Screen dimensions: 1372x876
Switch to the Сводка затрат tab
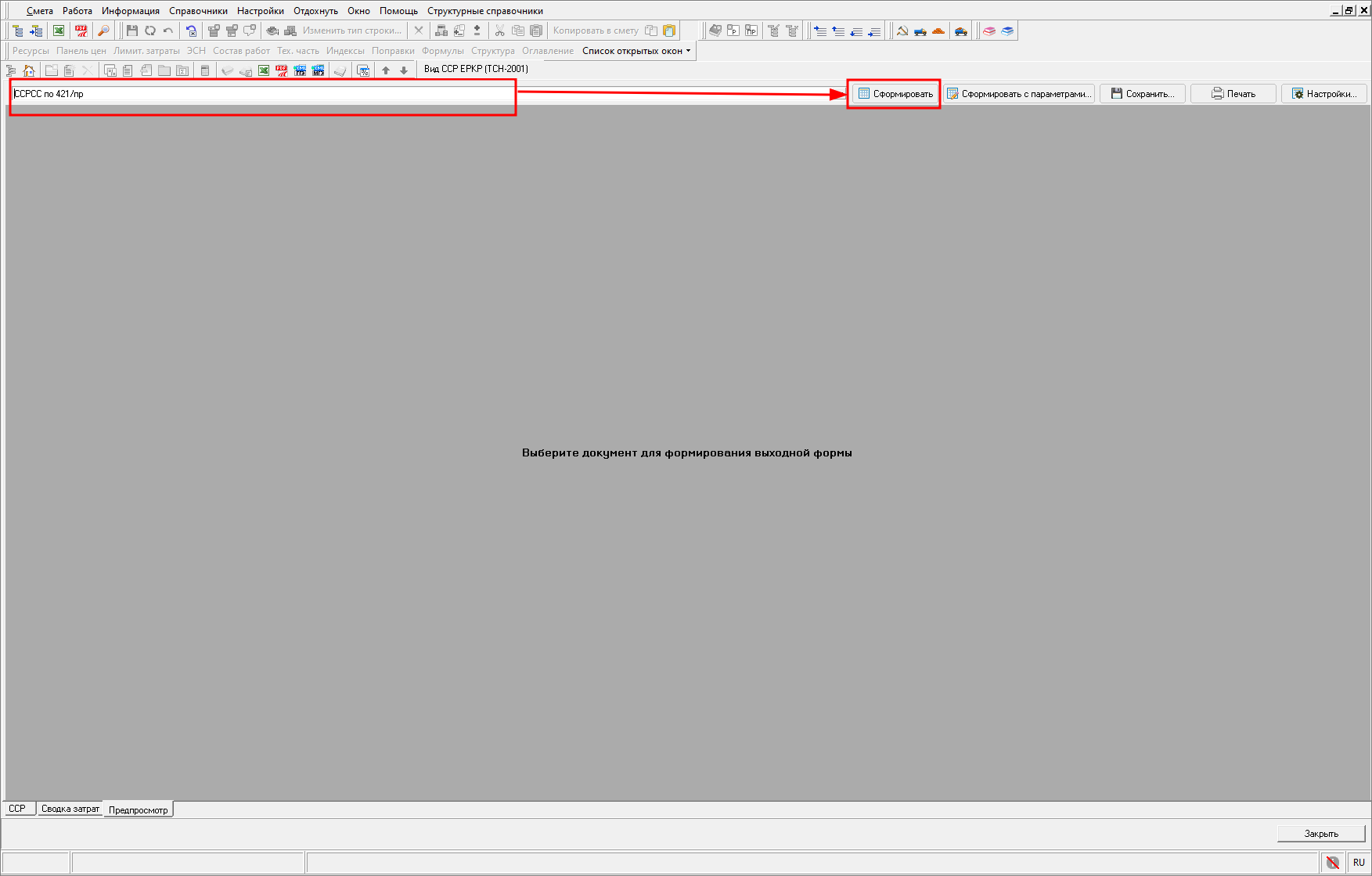(x=70, y=809)
